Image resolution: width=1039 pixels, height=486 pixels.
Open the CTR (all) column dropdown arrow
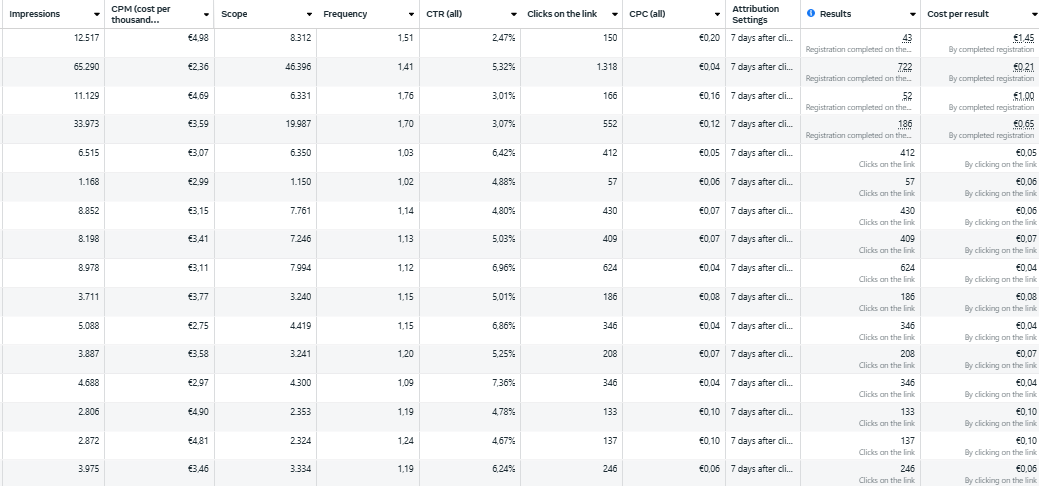click(x=513, y=15)
